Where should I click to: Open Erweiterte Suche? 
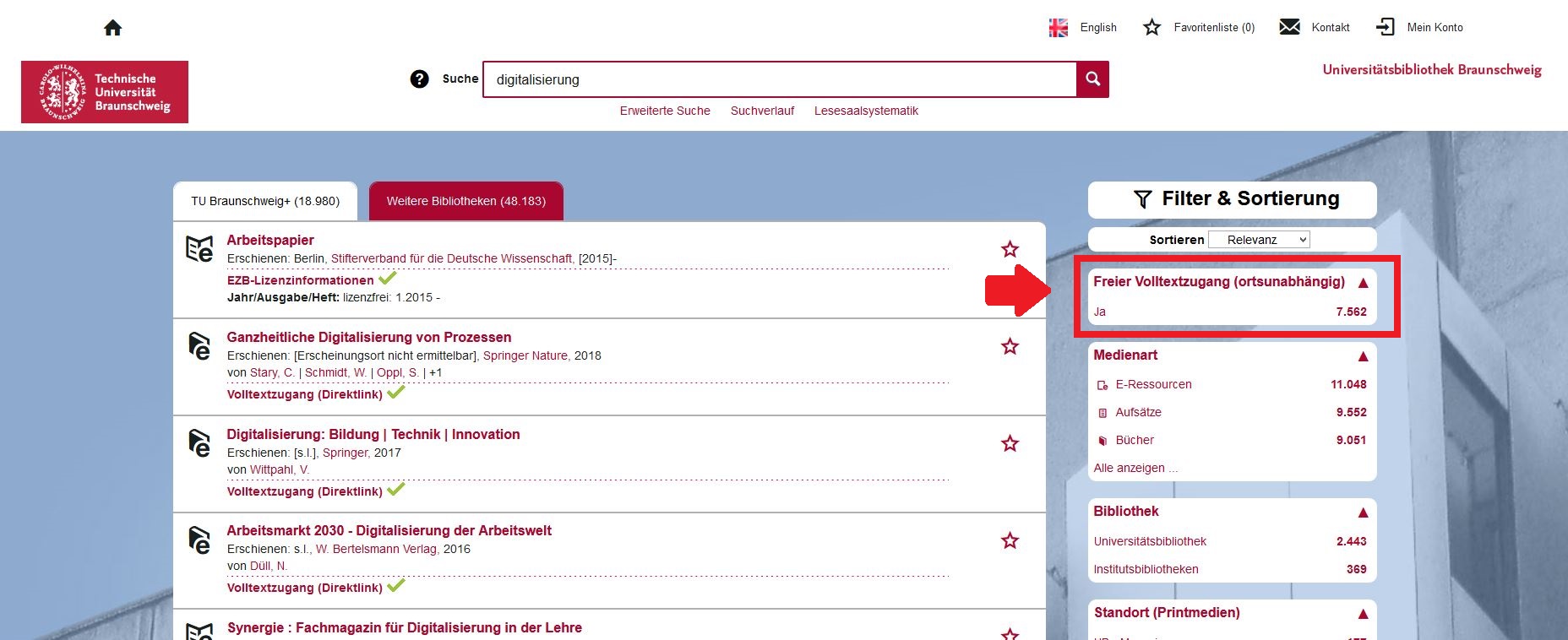click(665, 111)
